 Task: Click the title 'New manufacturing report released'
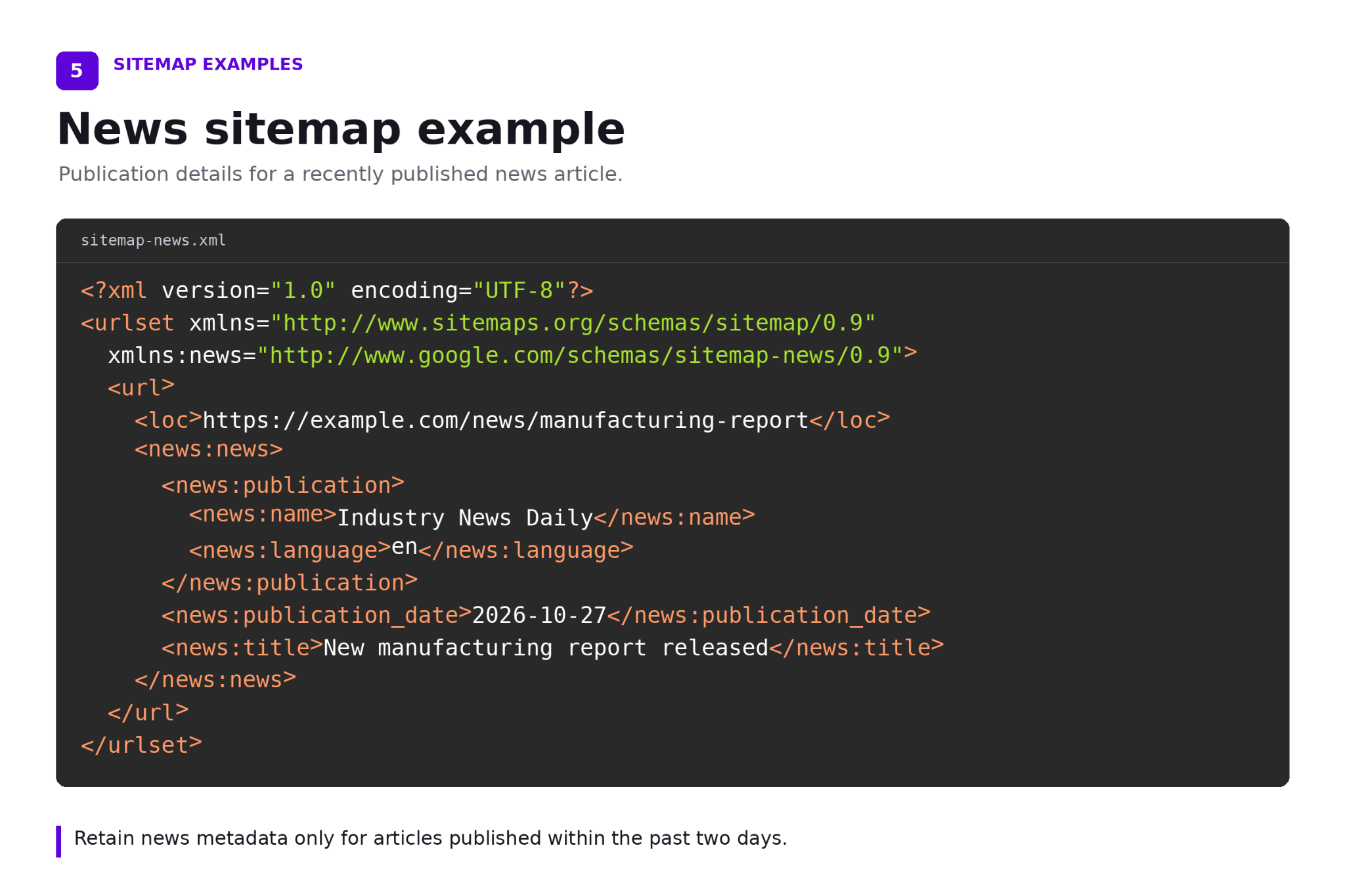(x=546, y=648)
